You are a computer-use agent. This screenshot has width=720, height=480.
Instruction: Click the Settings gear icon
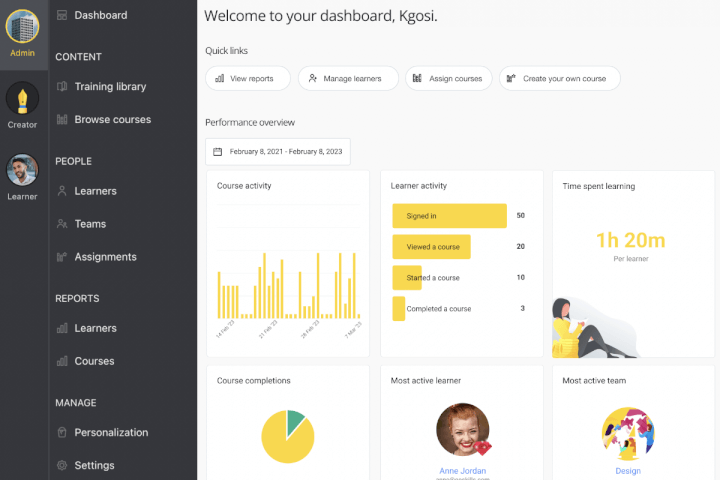(62, 465)
